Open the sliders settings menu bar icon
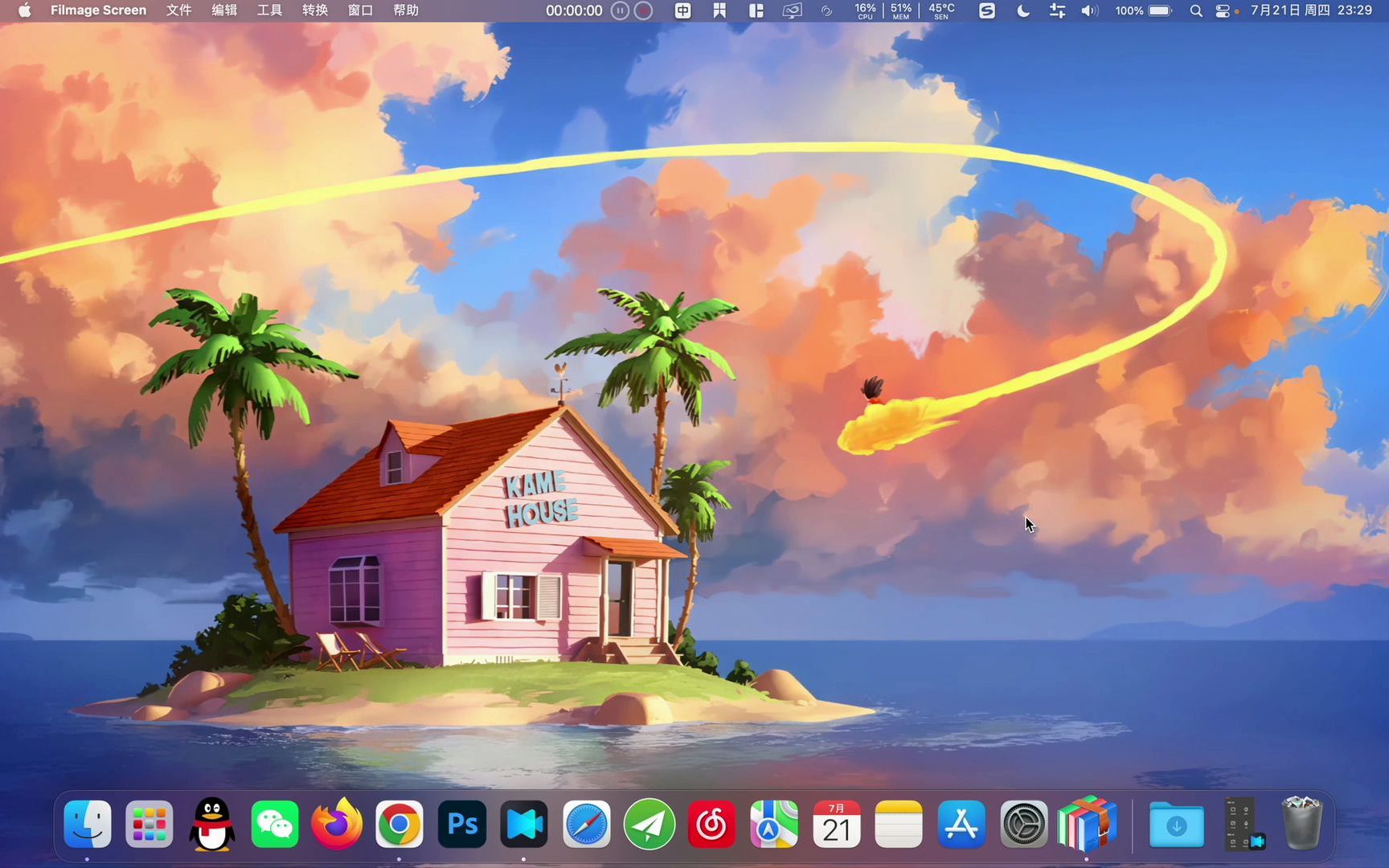The height and width of the screenshot is (868, 1389). (x=1057, y=10)
